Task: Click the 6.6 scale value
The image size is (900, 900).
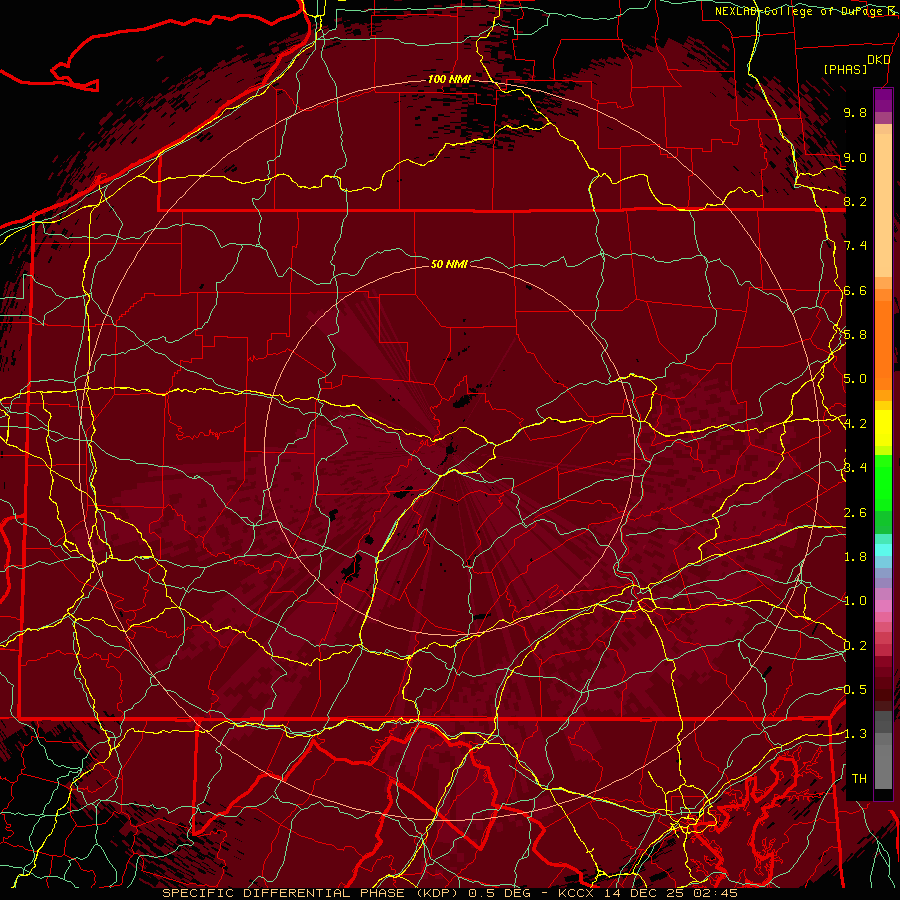Action: tap(855, 290)
